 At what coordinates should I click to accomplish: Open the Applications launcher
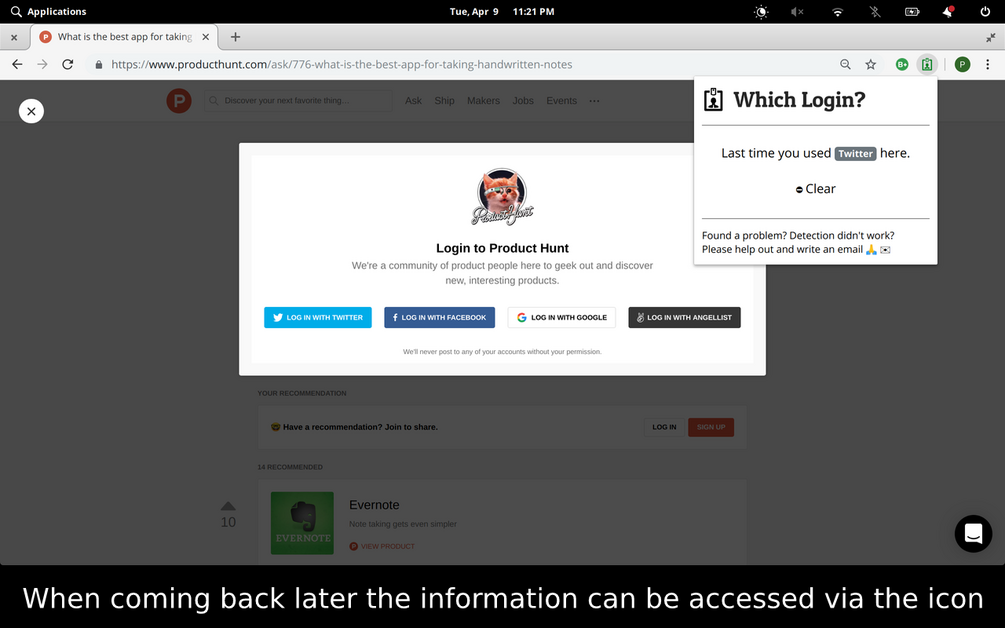[49, 12]
